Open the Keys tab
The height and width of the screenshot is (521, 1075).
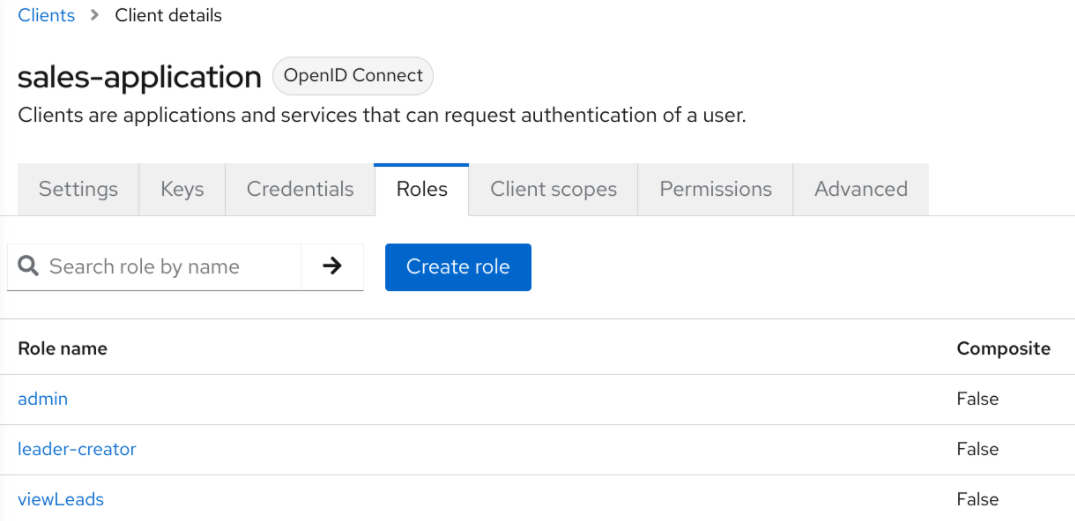(x=182, y=189)
